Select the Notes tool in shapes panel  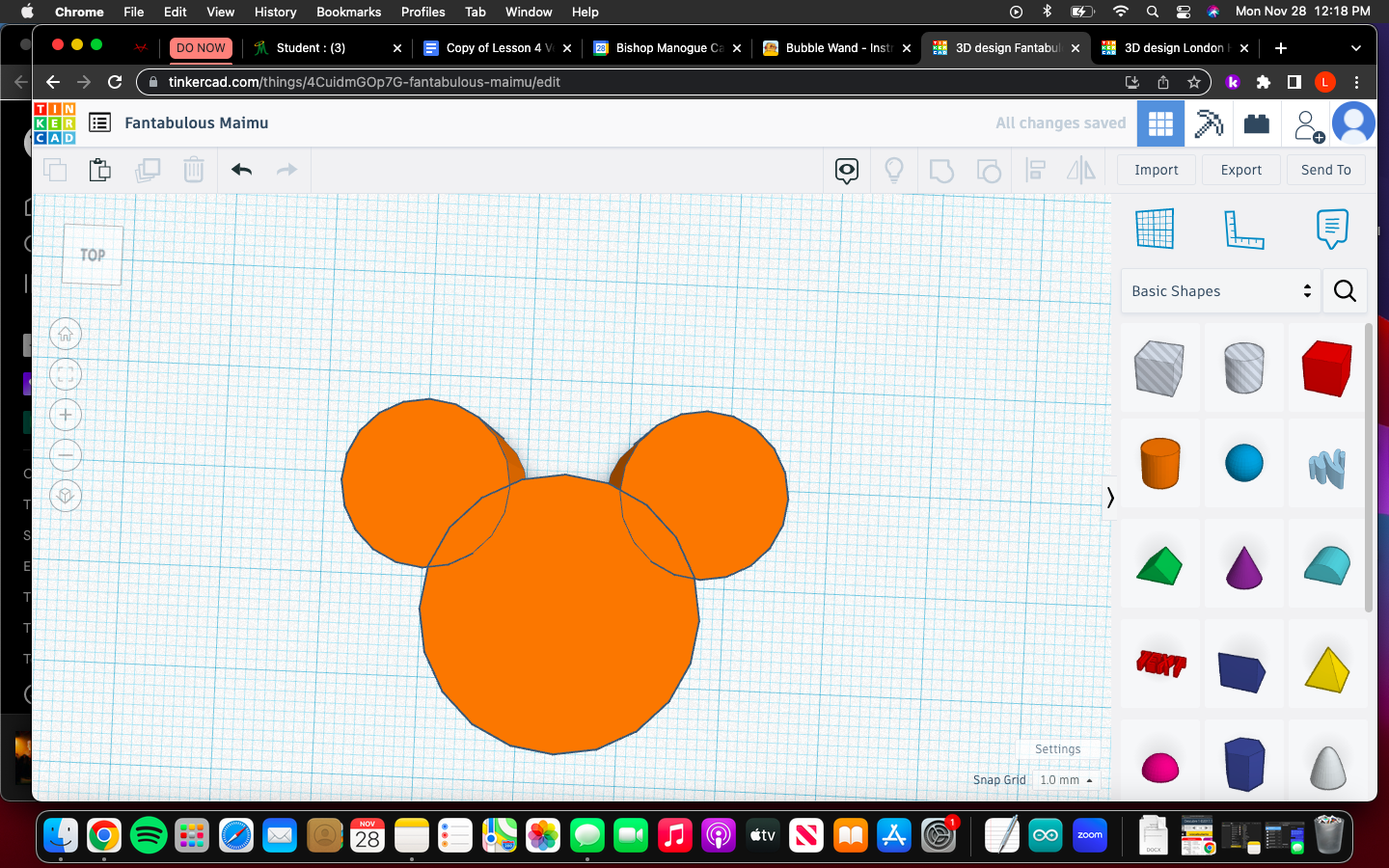pos(1332,229)
